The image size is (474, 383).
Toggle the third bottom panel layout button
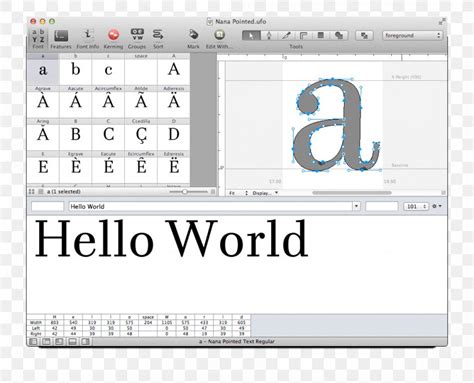[x=59, y=341]
